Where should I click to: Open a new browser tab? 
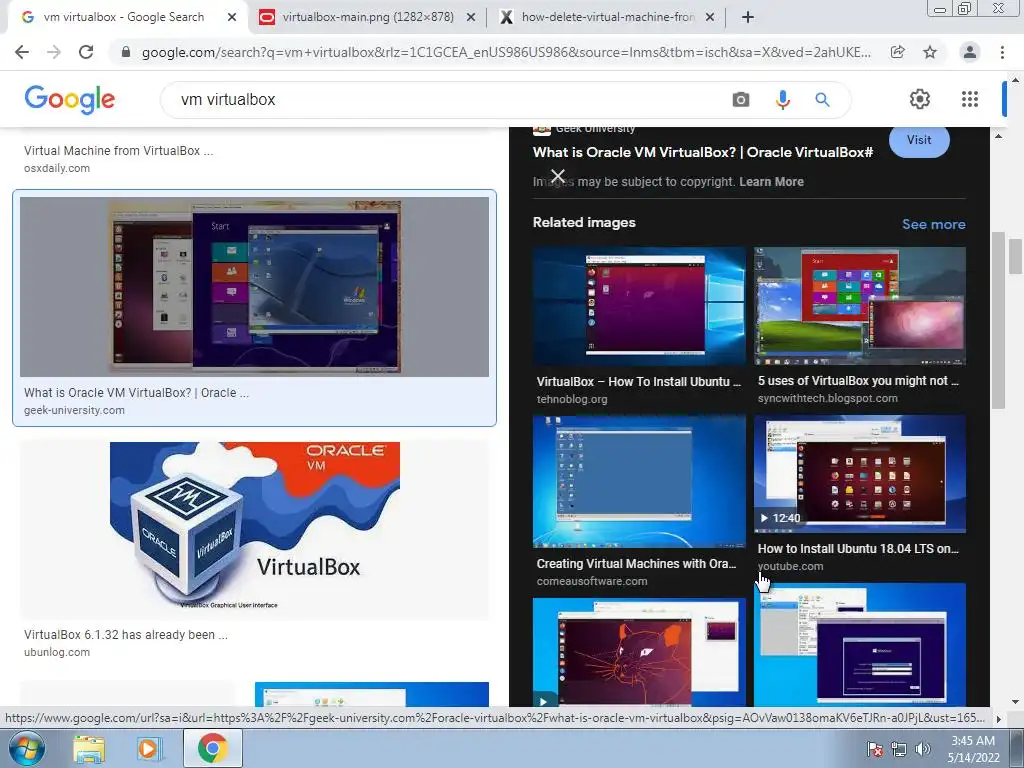748,17
